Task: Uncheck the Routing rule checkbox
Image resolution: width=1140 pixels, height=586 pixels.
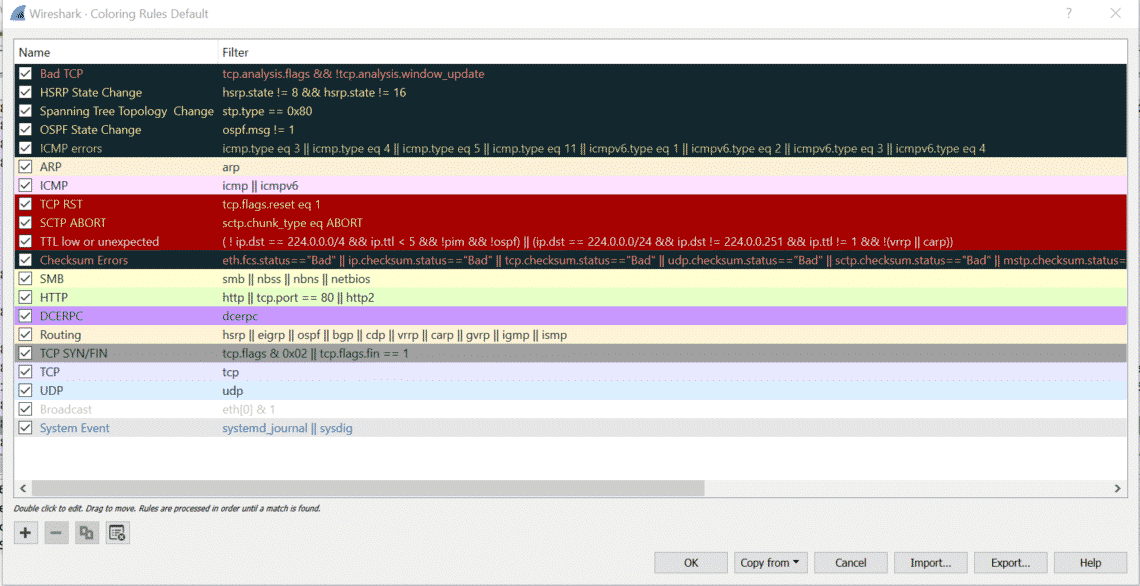Action: (x=25, y=334)
